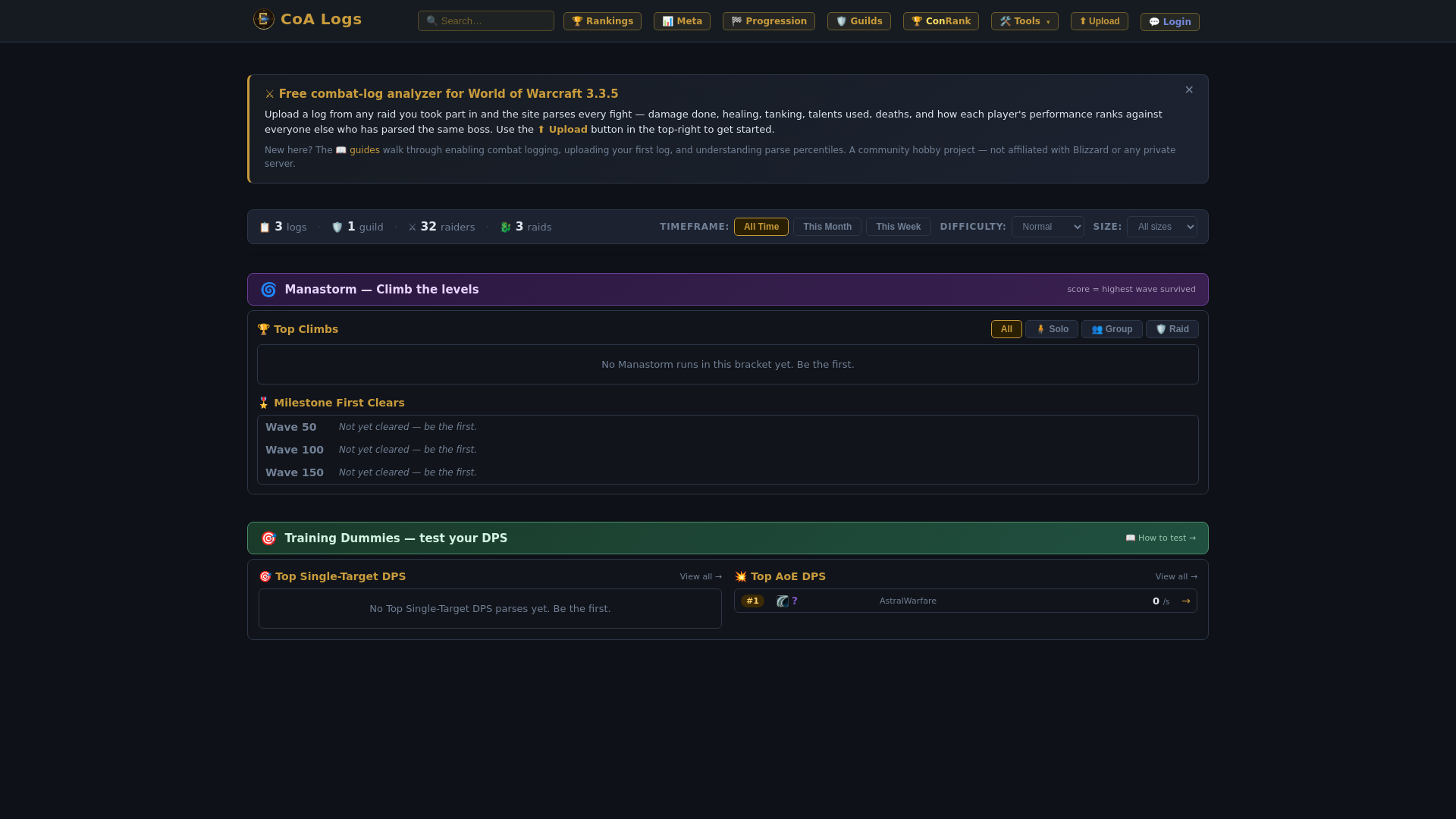Click the swords icon beside 32 raiders
1456x819 pixels.
(413, 227)
